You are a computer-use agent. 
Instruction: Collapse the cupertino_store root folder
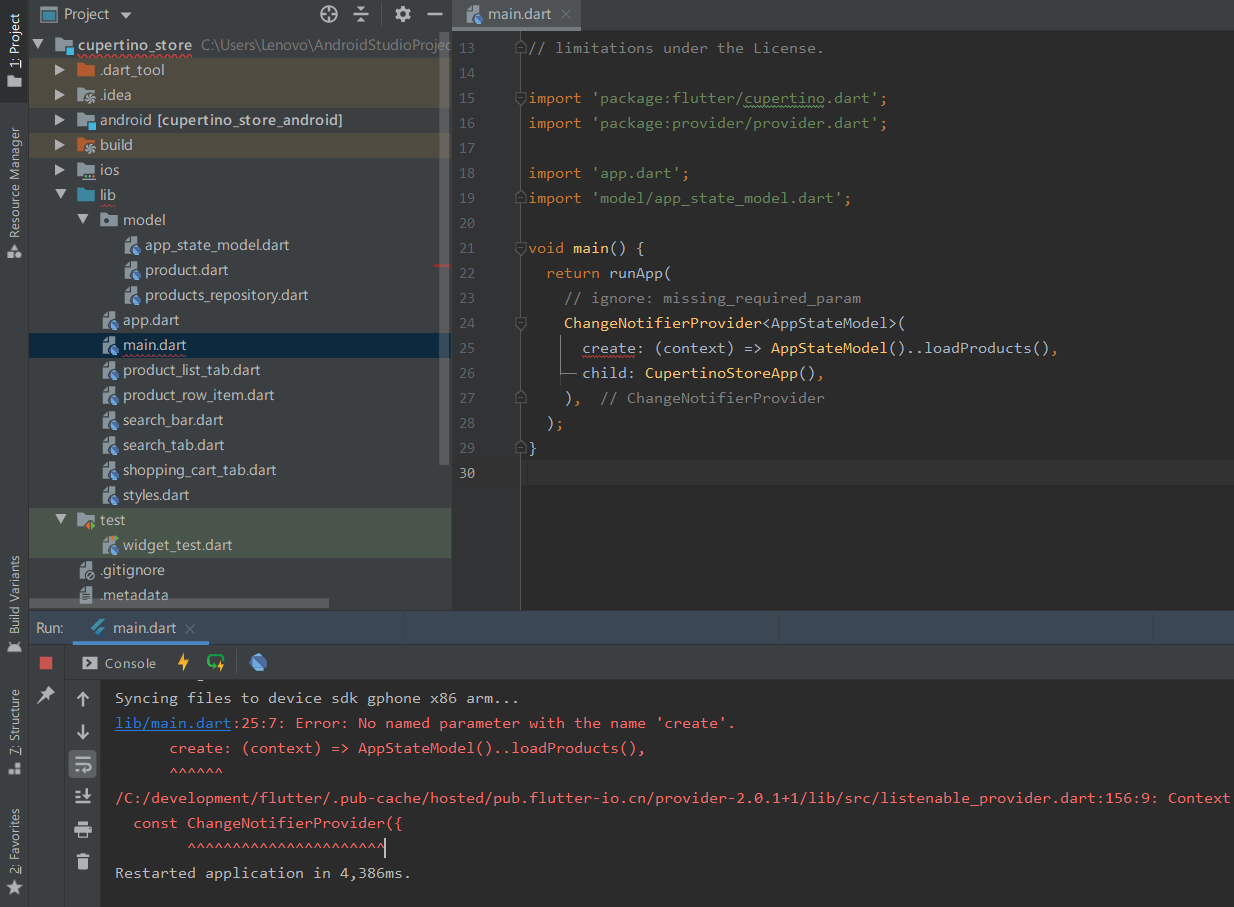click(x=39, y=45)
